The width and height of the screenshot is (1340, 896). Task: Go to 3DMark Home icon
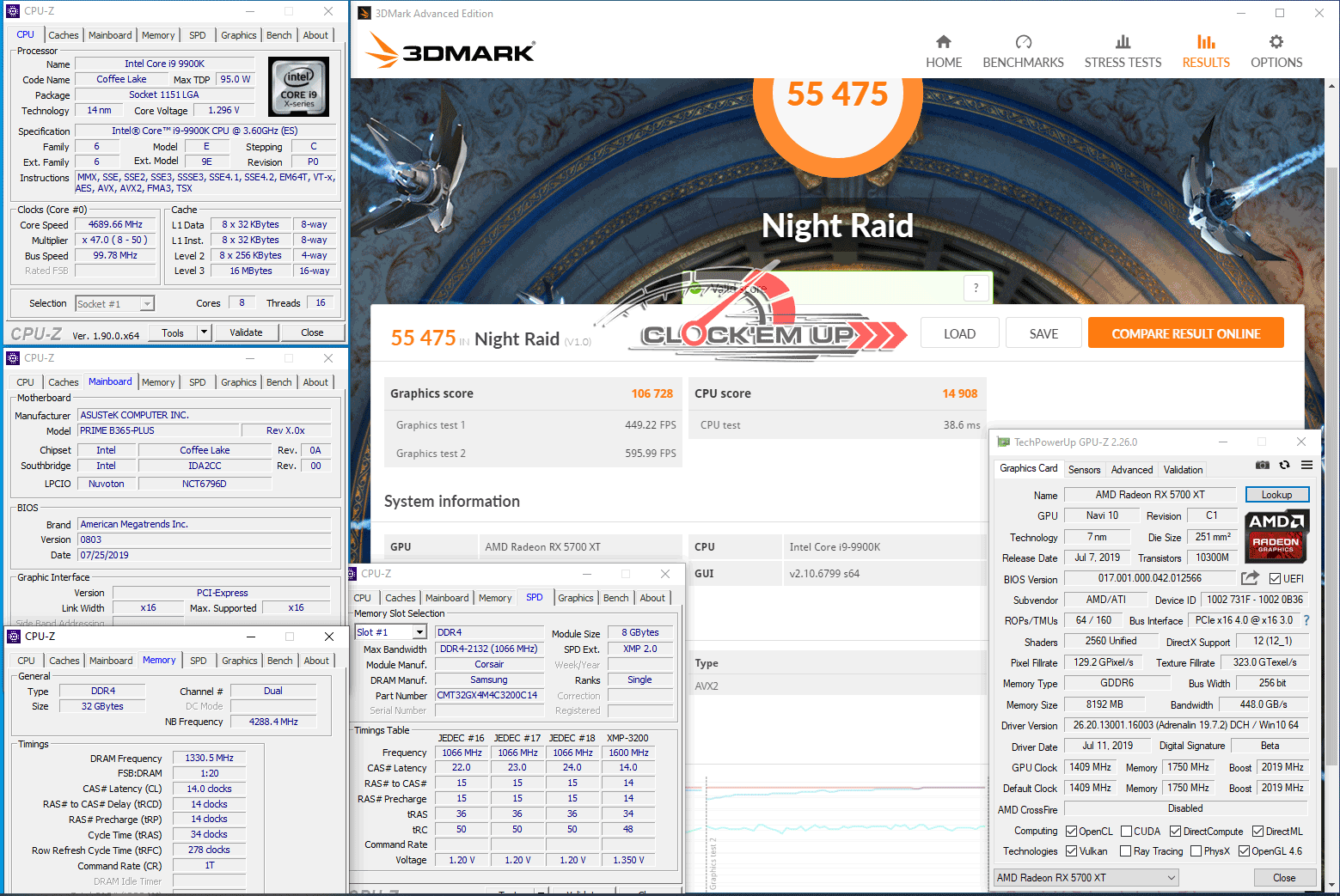pos(943,42)
